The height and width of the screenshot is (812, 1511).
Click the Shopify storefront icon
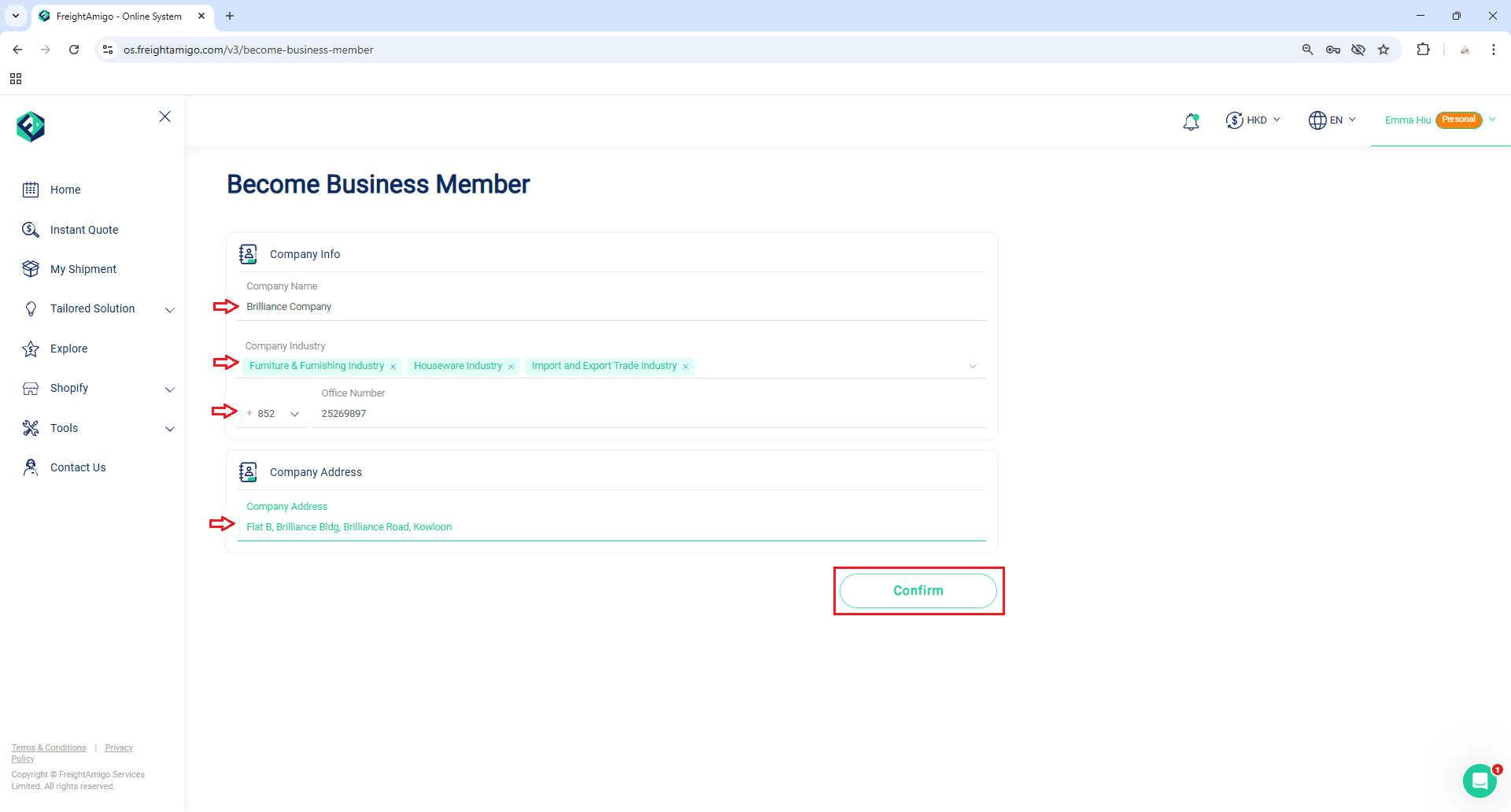(31, 388)
